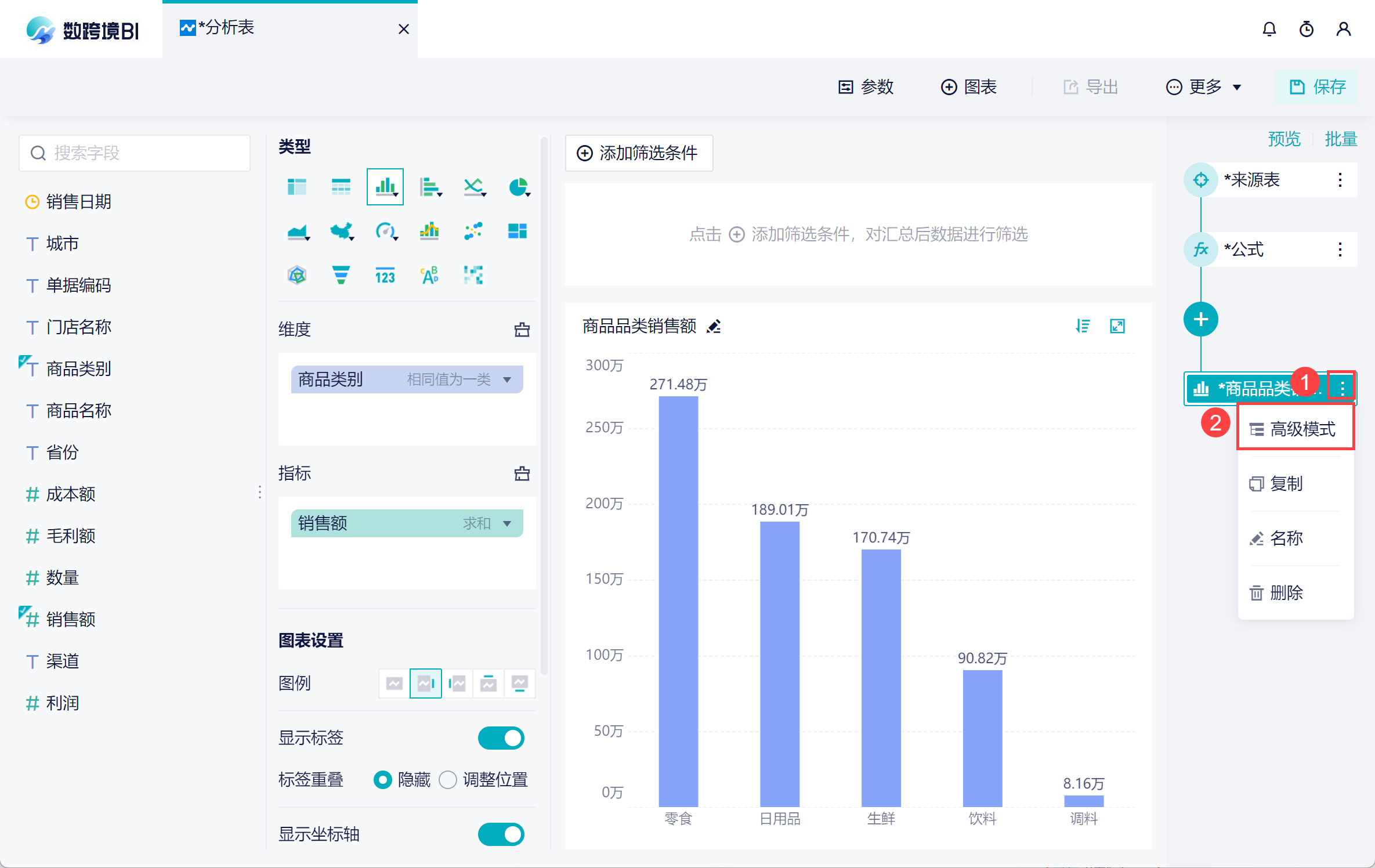Expand the 更多 dropdown menu
Image resolution: width=1375 pixels, height=868 pixels.
(1204, 87)
